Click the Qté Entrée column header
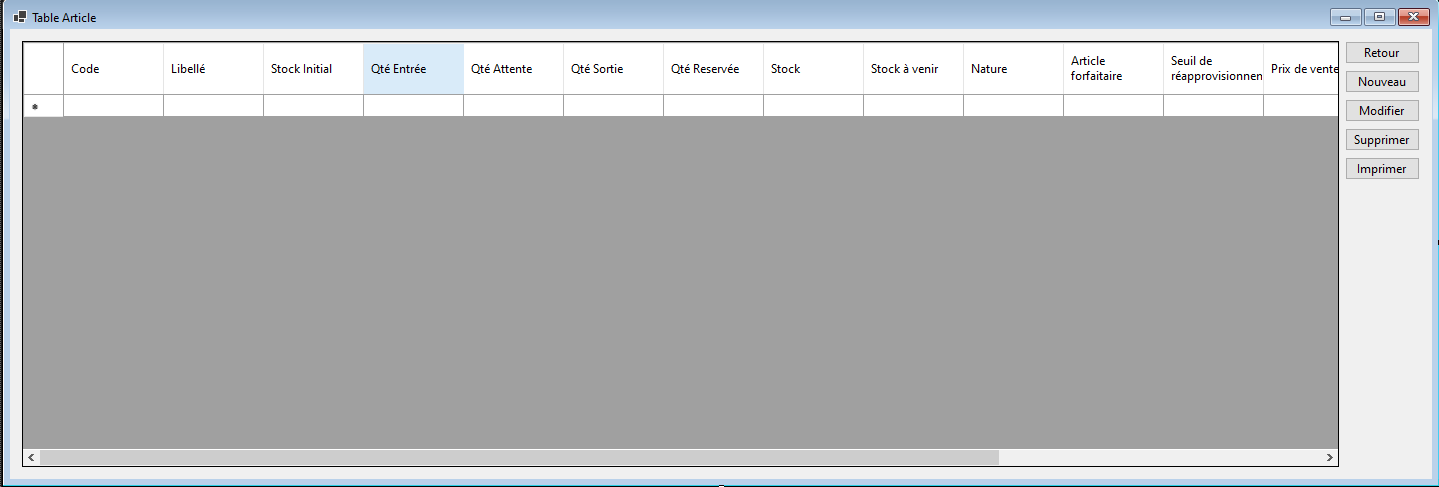 tap(413, 69)
